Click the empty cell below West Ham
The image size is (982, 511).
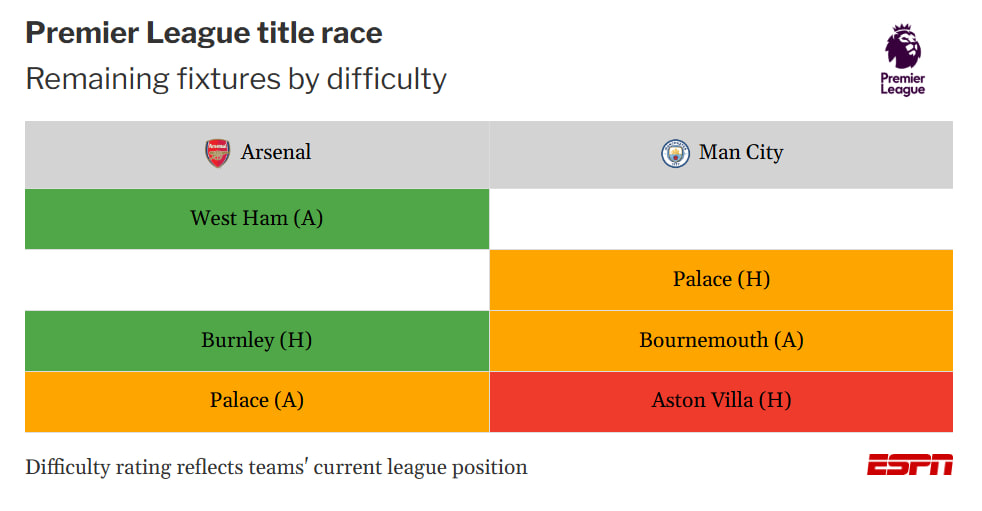point(257,279)
